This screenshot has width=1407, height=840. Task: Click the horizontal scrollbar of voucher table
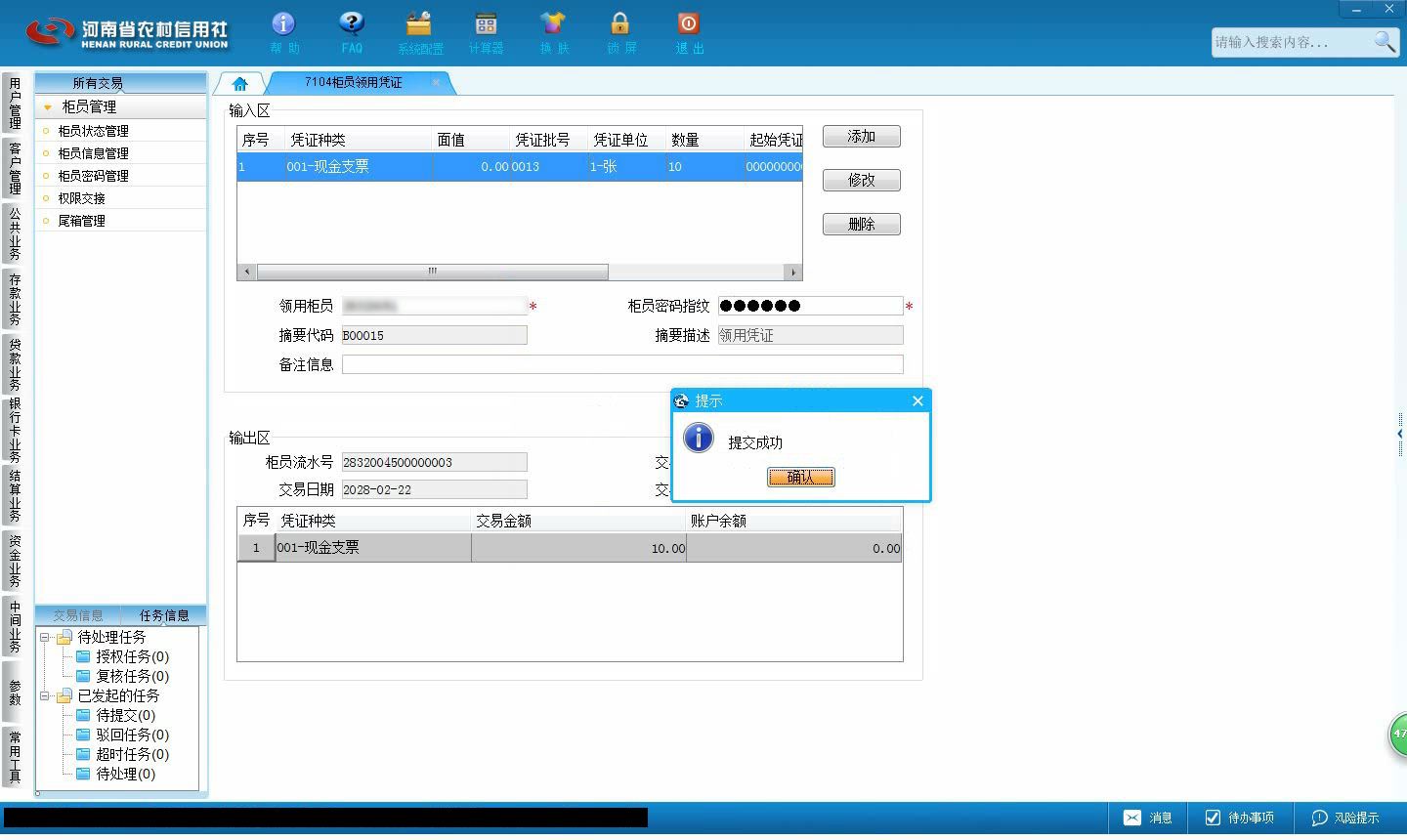click(x=432, y=272)
